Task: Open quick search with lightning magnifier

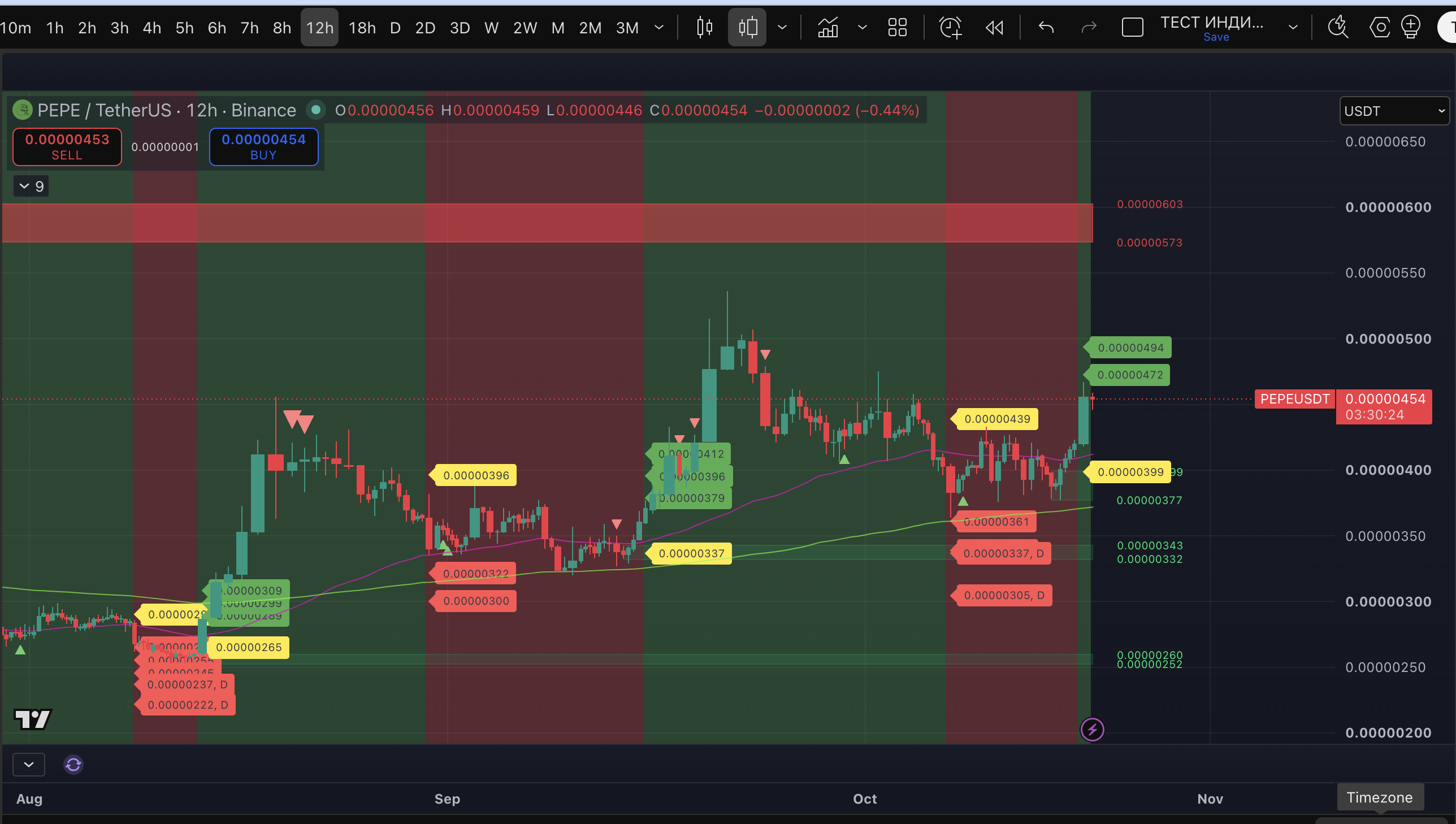Action: (1338, 27)
